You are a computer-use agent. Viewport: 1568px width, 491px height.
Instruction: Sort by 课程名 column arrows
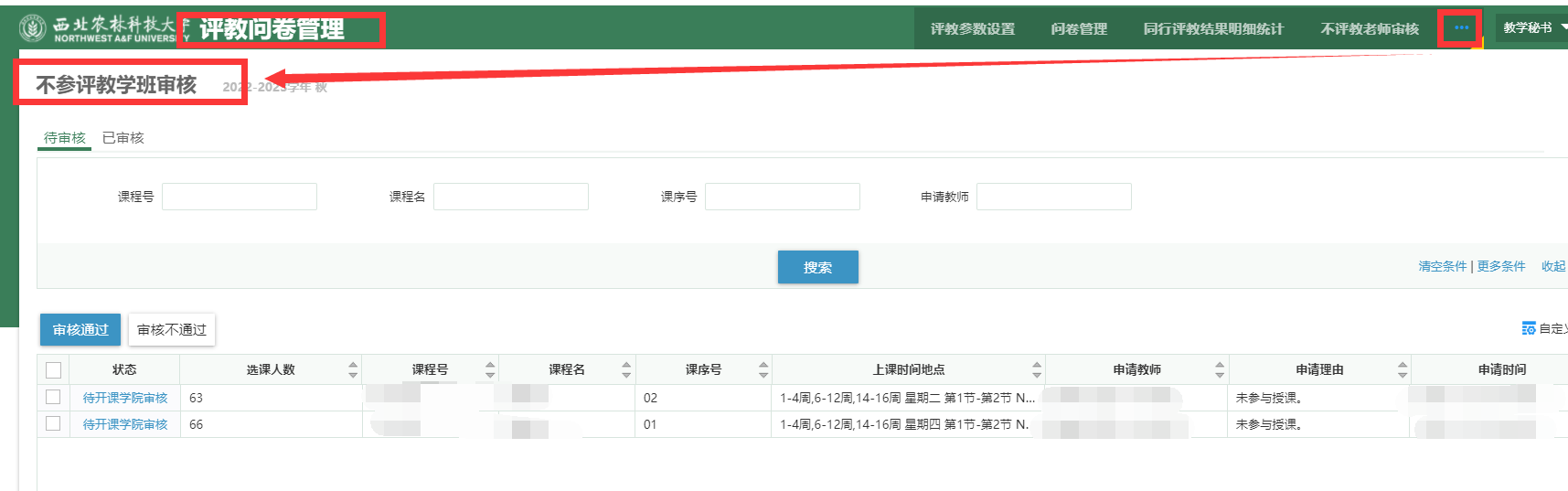[626, 369]
